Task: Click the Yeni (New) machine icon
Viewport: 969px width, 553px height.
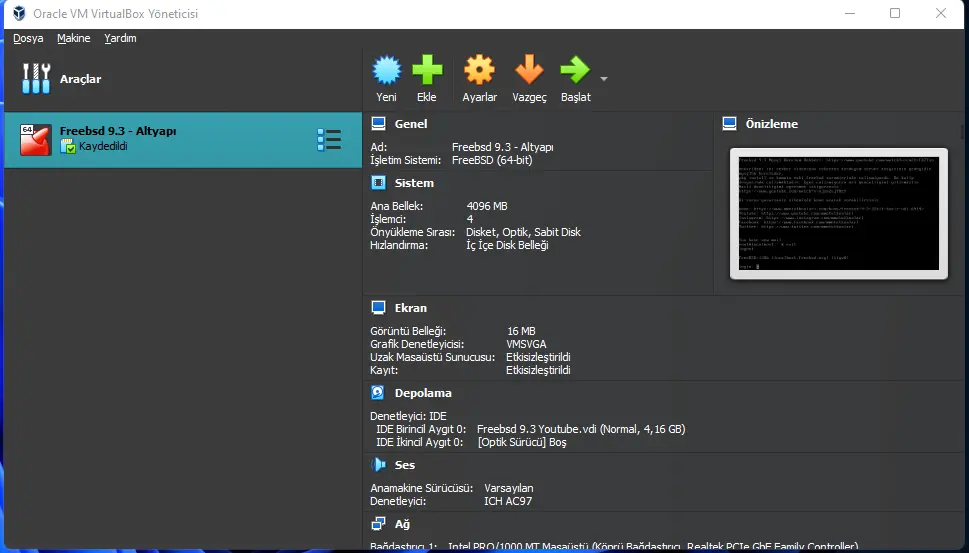Action: pyautogui.click(x=387, y=70)
